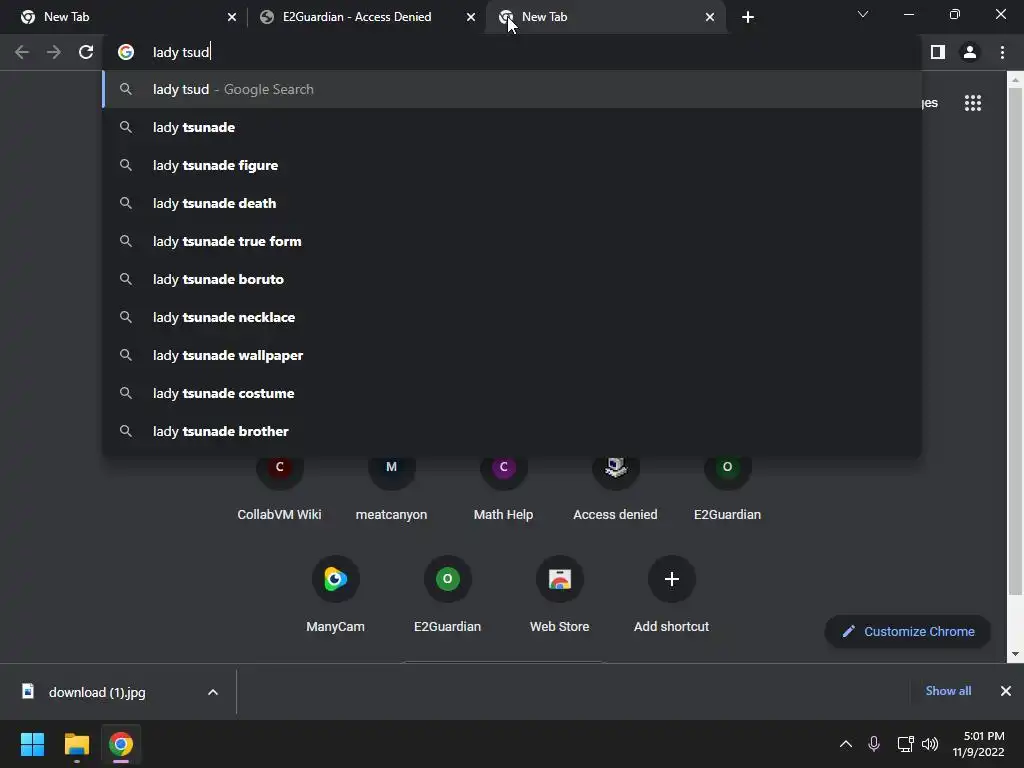
Task: Open E2Guardian shortcut beside ManyCam
Action: 447,594
